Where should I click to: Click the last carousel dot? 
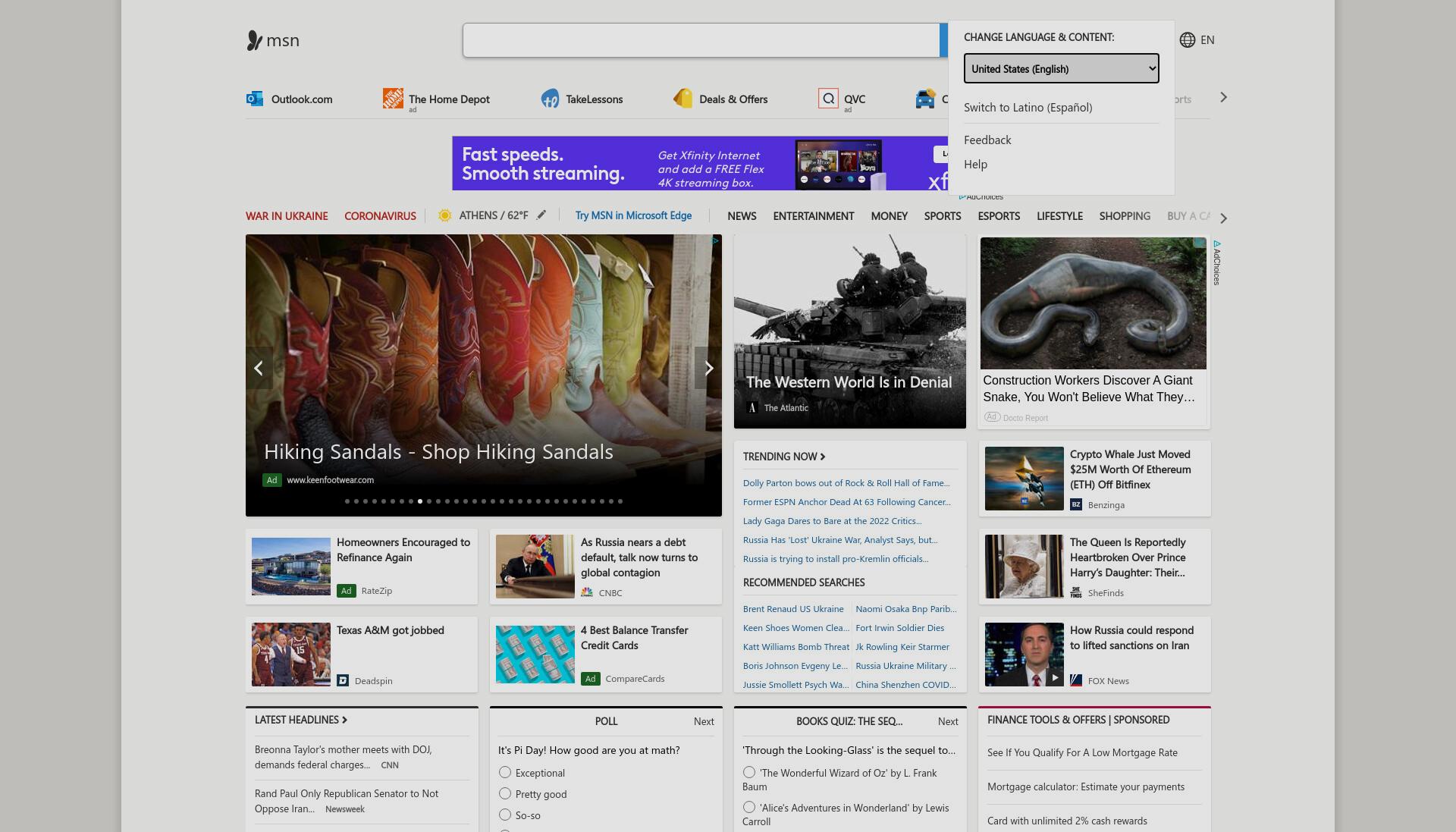pyautogui.click(x=620, y=501)
